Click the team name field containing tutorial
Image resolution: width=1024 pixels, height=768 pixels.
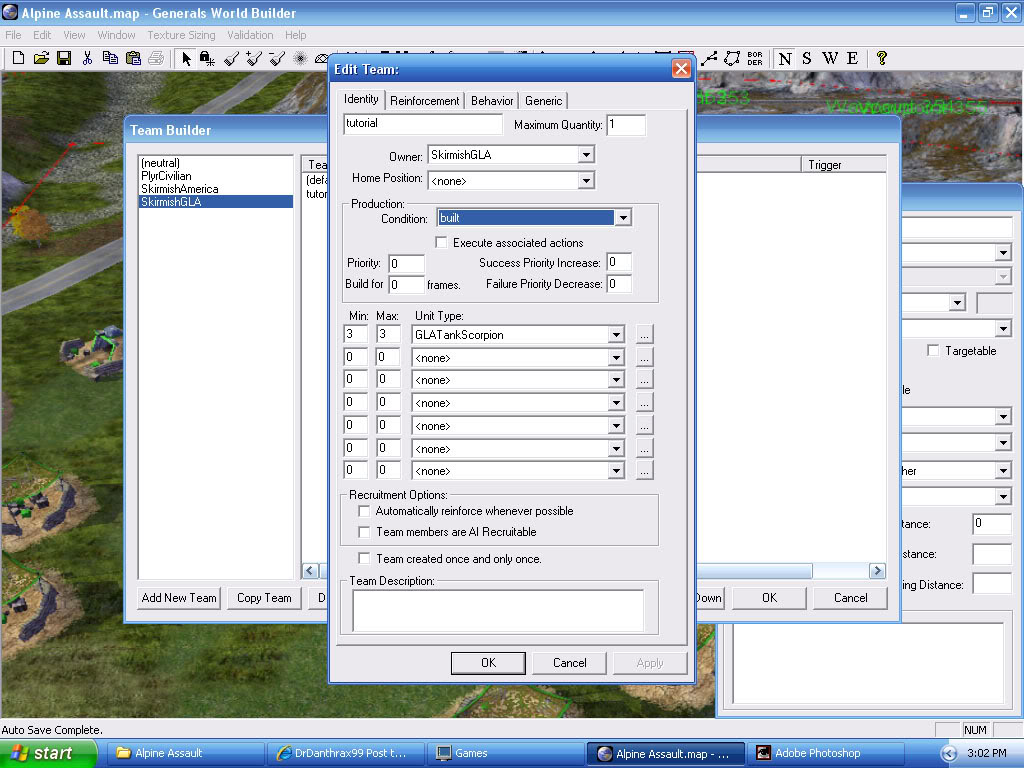[x=423, y=124]
